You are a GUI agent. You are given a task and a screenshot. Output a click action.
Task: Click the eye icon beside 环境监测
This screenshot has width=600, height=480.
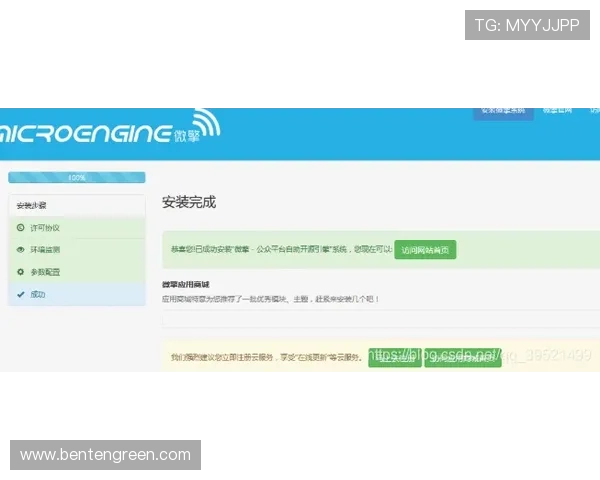pyautogui.click(x=21, y=250)
